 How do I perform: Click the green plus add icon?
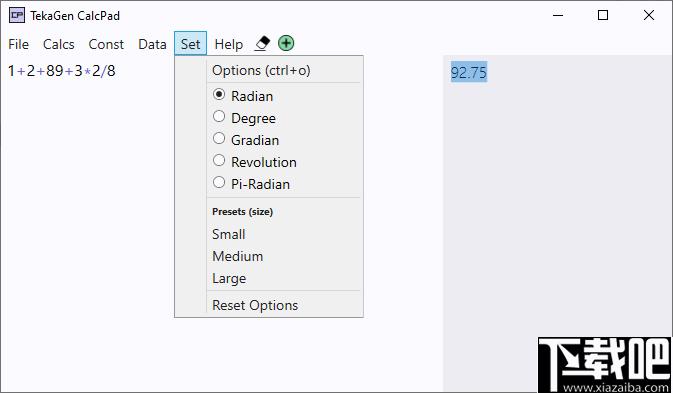tap(286, 43)
